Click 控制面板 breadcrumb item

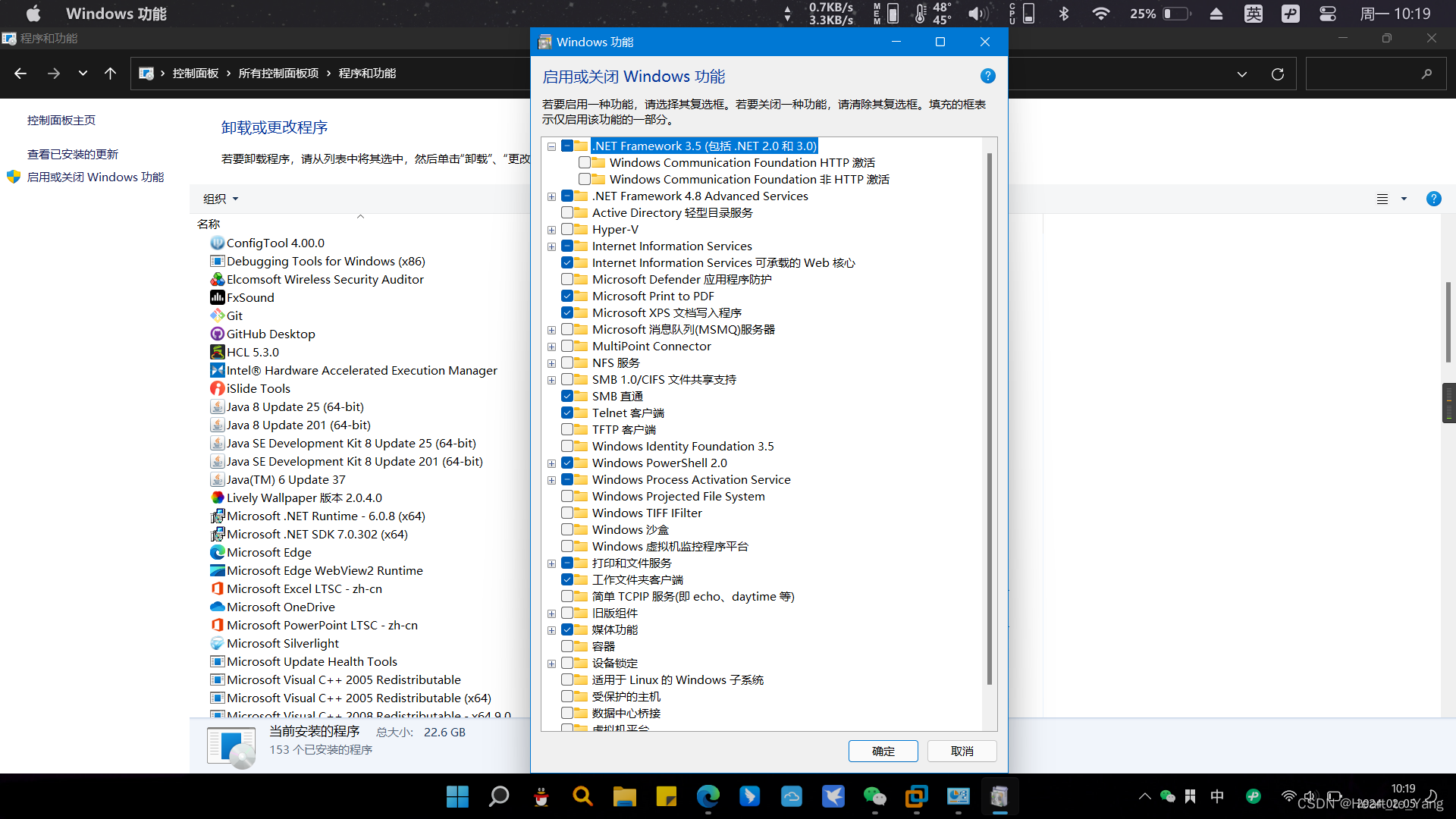[x=195, y=74]
